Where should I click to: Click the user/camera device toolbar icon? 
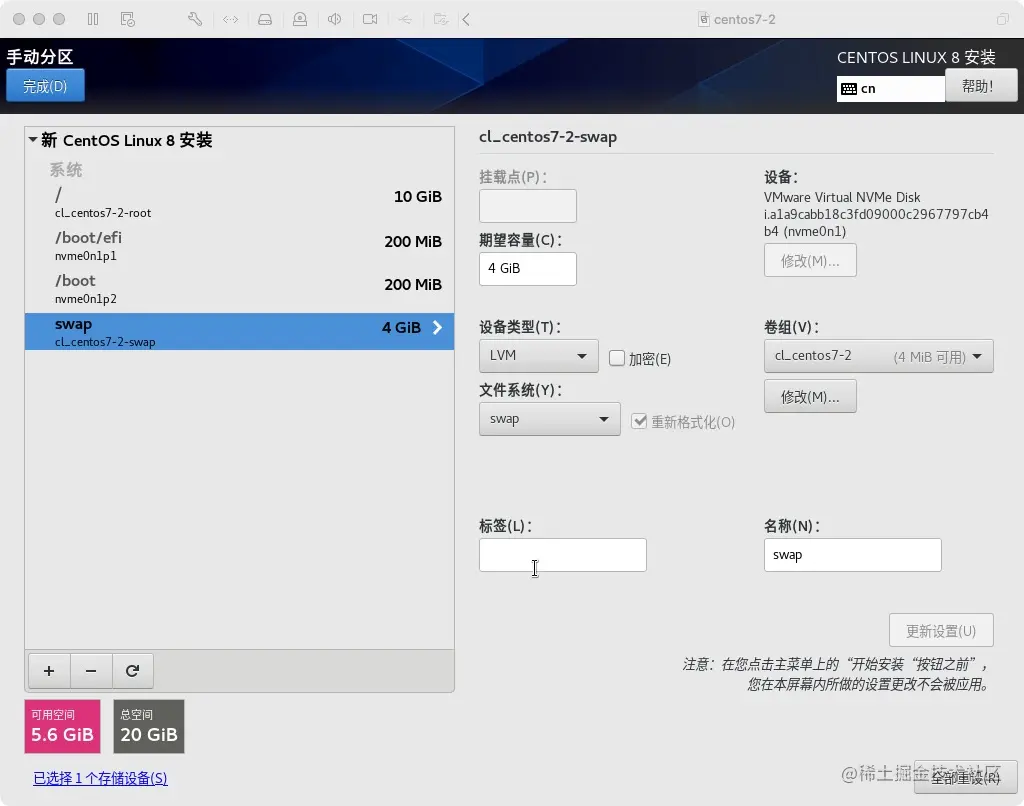300,19
